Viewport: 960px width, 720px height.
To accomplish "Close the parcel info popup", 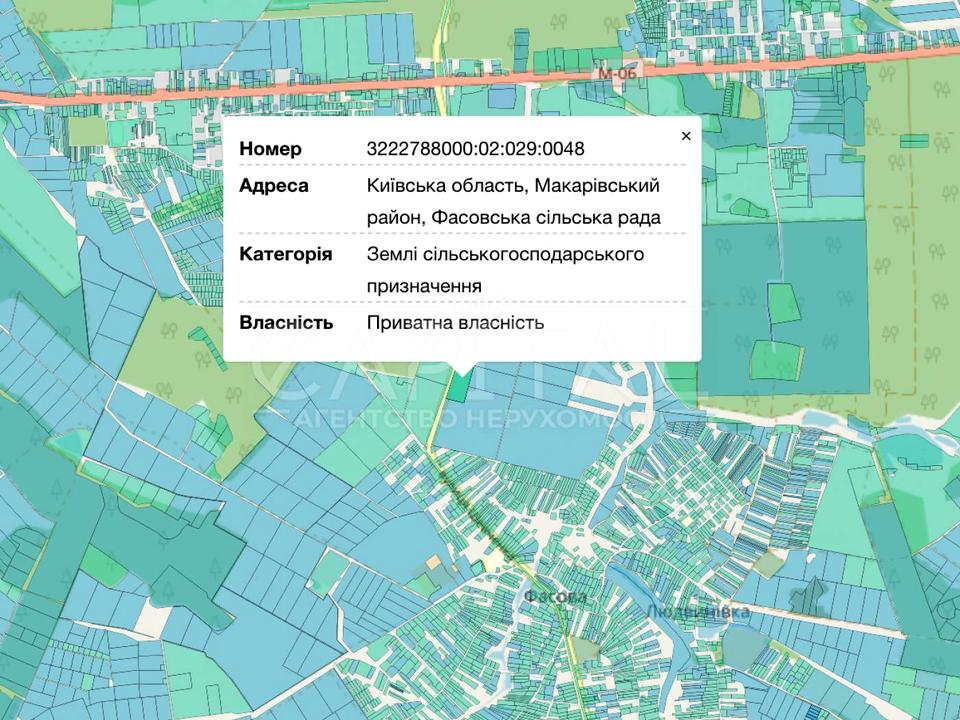I will click(685, 136).
